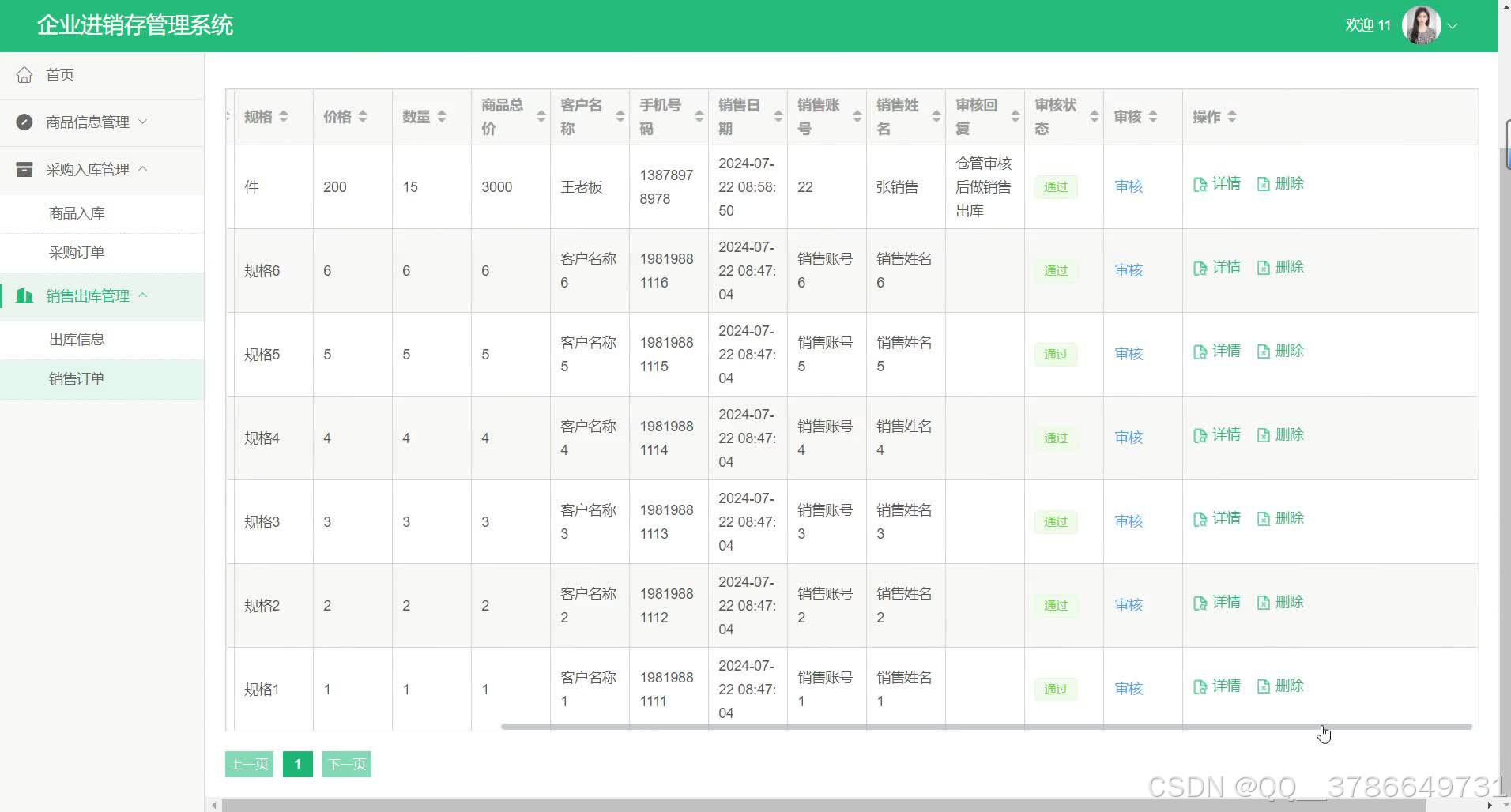Open the user dropdown arrow beside avatar
This screenshot has width=1511, height=812.
point(1453,26)
